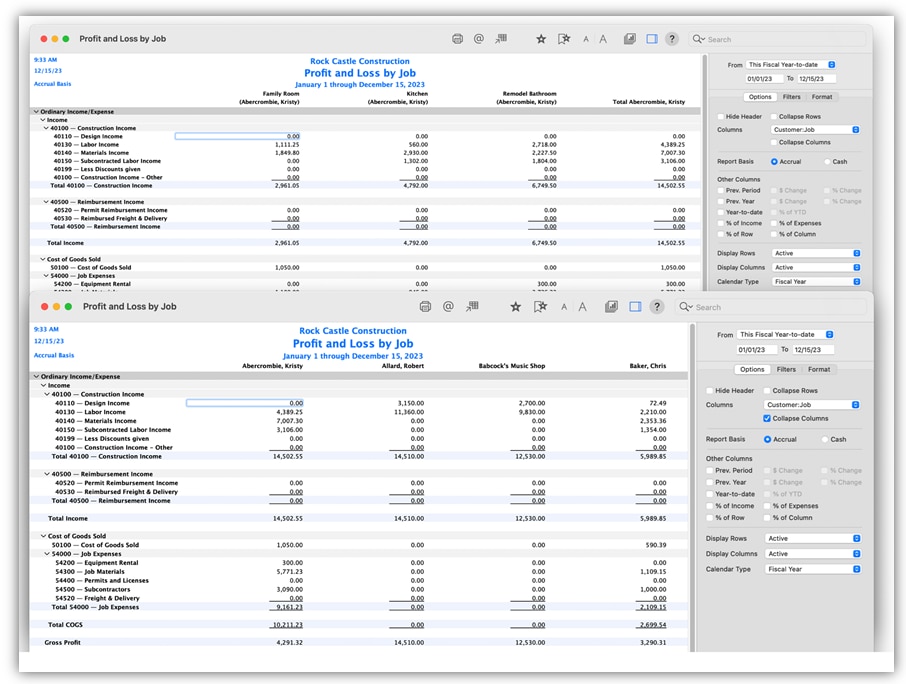This screenshot has width=906, height=684.
Task: Toggle the sidebar panel icon in the toolbar
Action: [x=636, y=307]
